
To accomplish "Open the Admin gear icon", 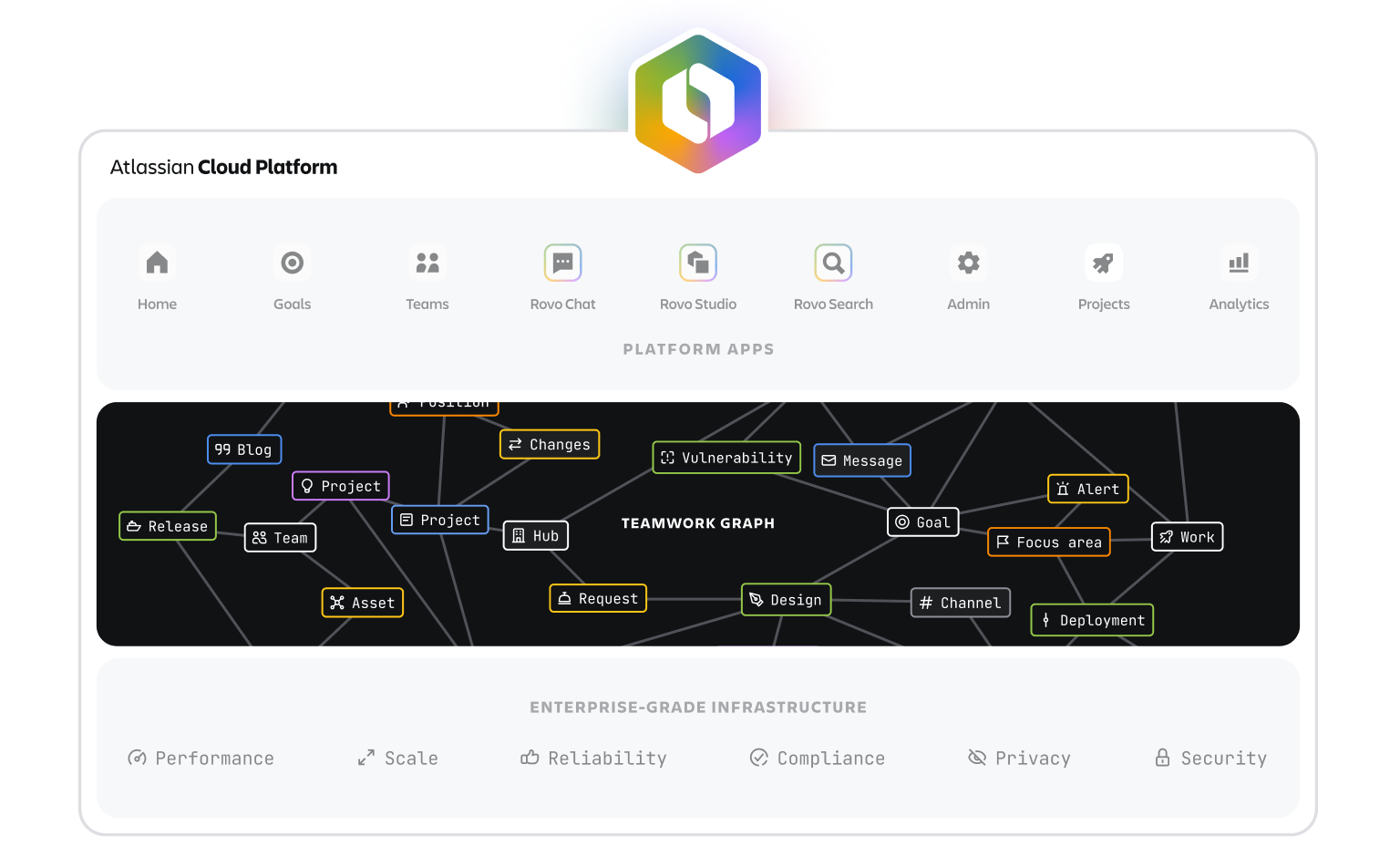I will pos(968,263).
